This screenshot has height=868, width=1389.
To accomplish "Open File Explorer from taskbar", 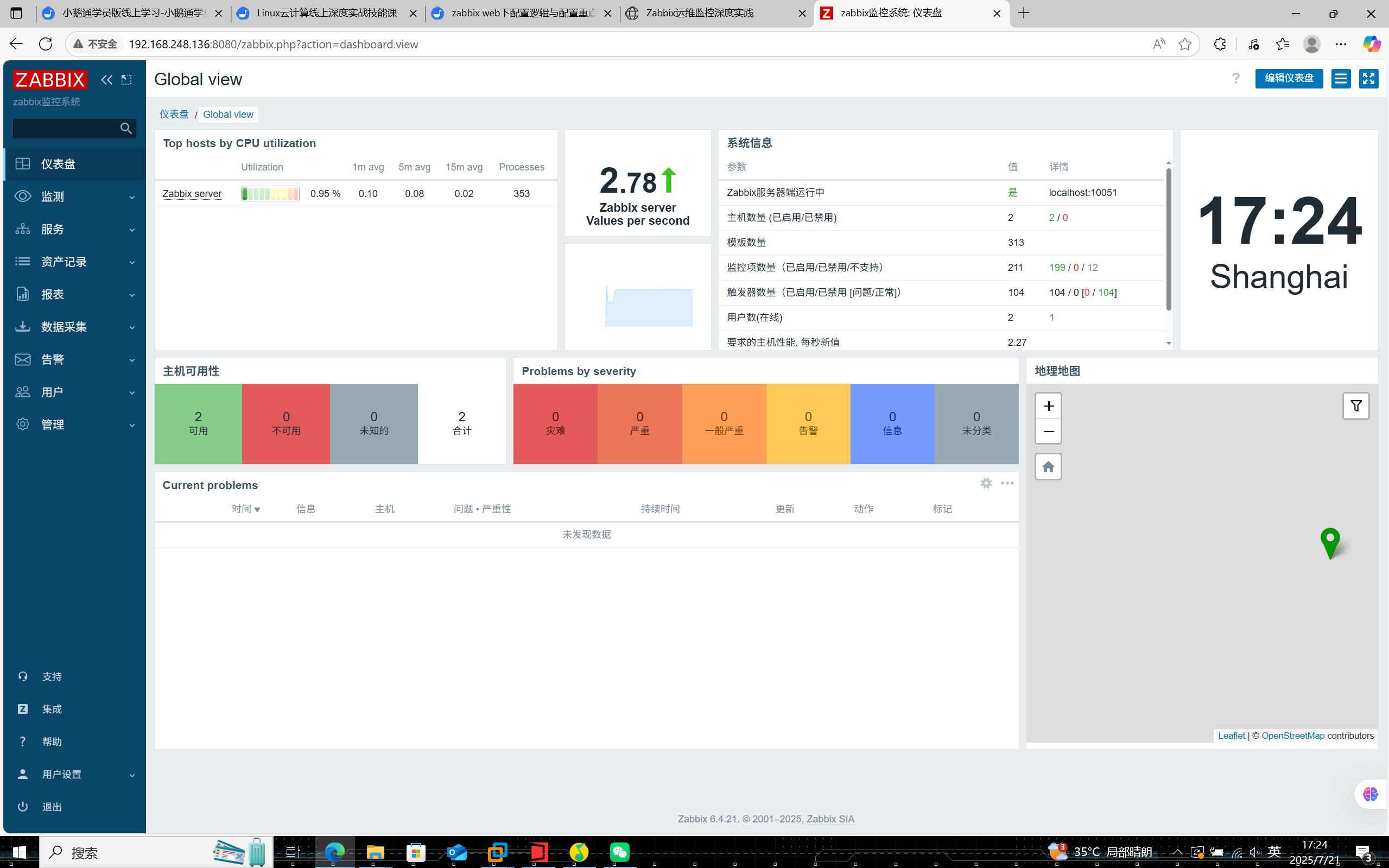I will (x=375, y=852).
